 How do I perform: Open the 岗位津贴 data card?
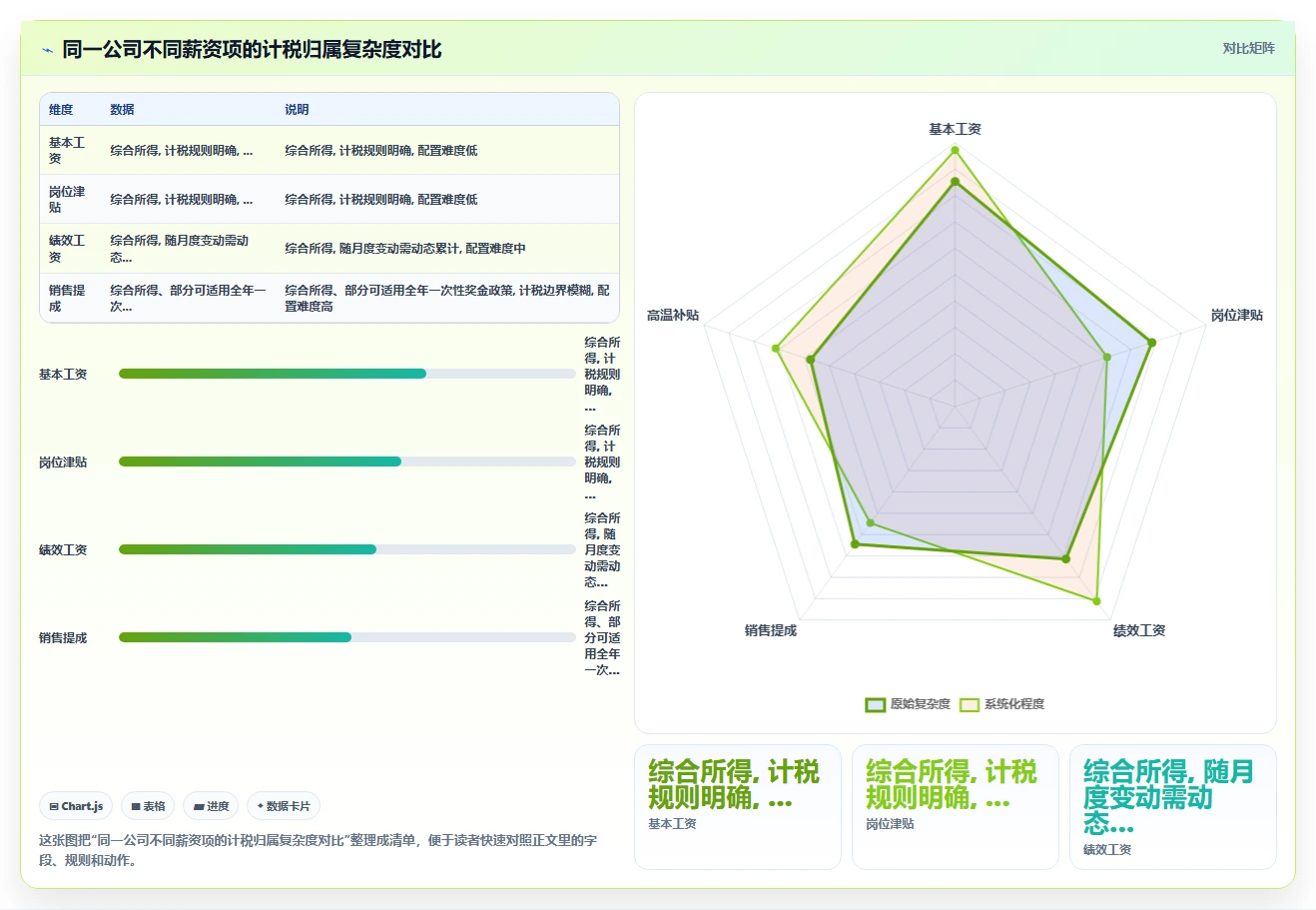[x=956, y=807]
